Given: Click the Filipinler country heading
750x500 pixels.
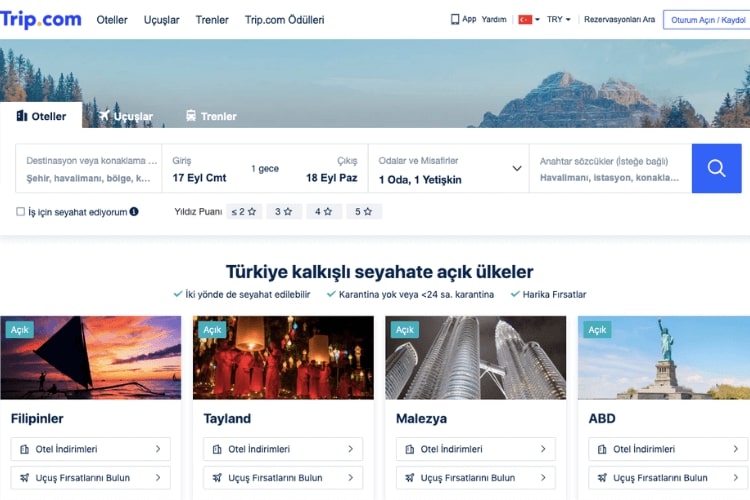Looking at the screenshot, I should 37,419.
